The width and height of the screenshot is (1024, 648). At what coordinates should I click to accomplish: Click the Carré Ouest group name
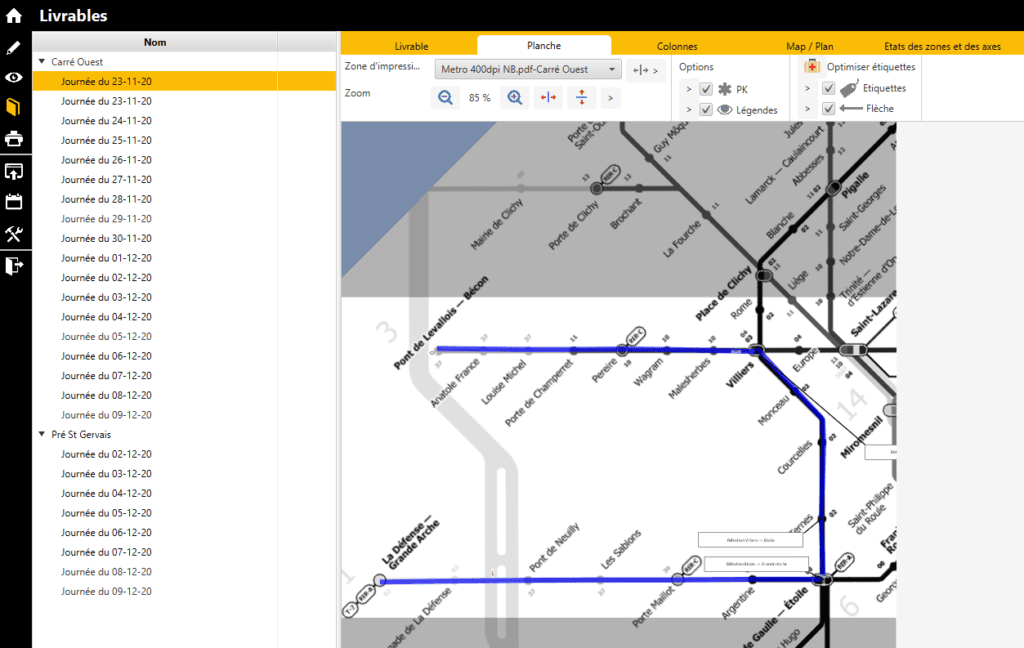[x=77, y=62]
